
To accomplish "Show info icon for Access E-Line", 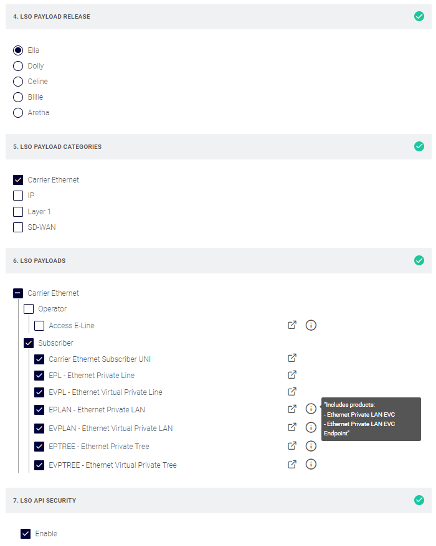I will pos(311,325).
